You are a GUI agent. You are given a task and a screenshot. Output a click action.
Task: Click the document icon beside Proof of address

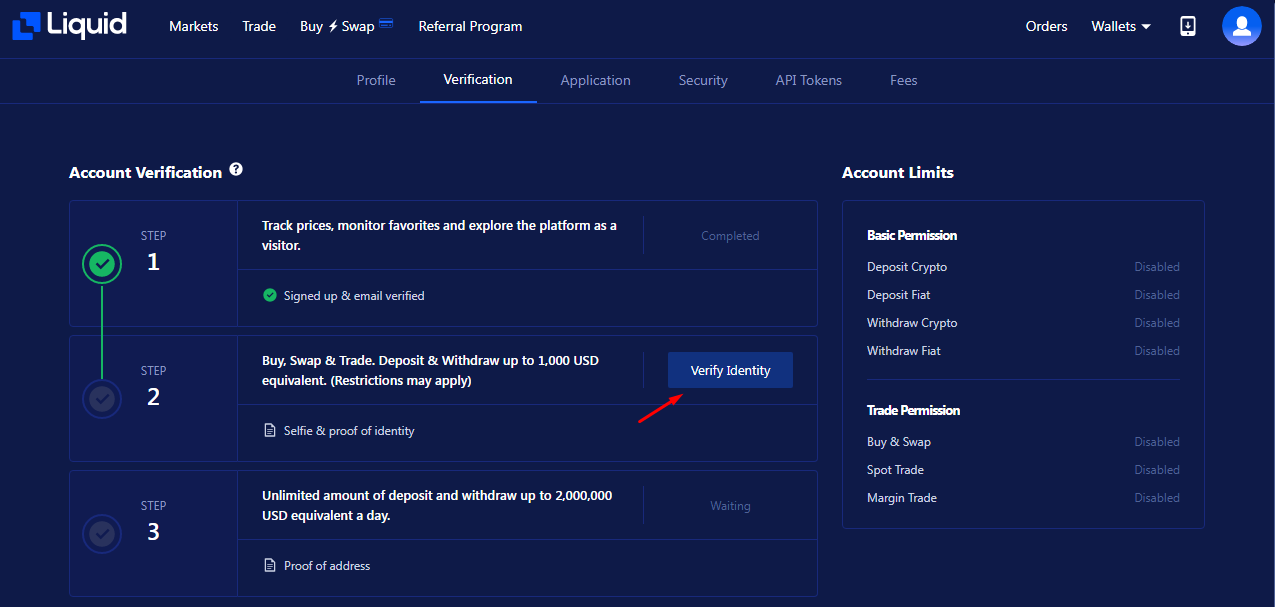(x=269, y=566)
